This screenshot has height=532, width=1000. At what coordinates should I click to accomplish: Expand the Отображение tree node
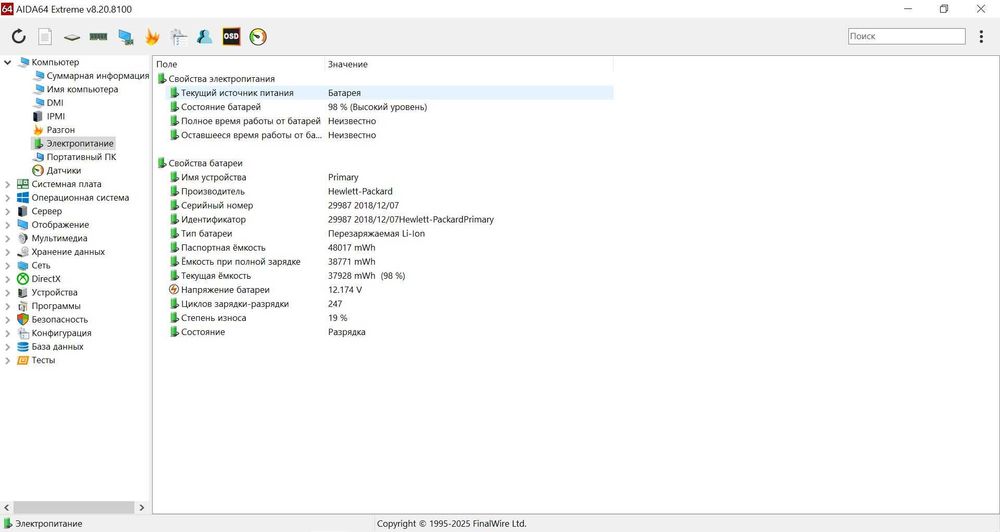[x=8, y=225]
